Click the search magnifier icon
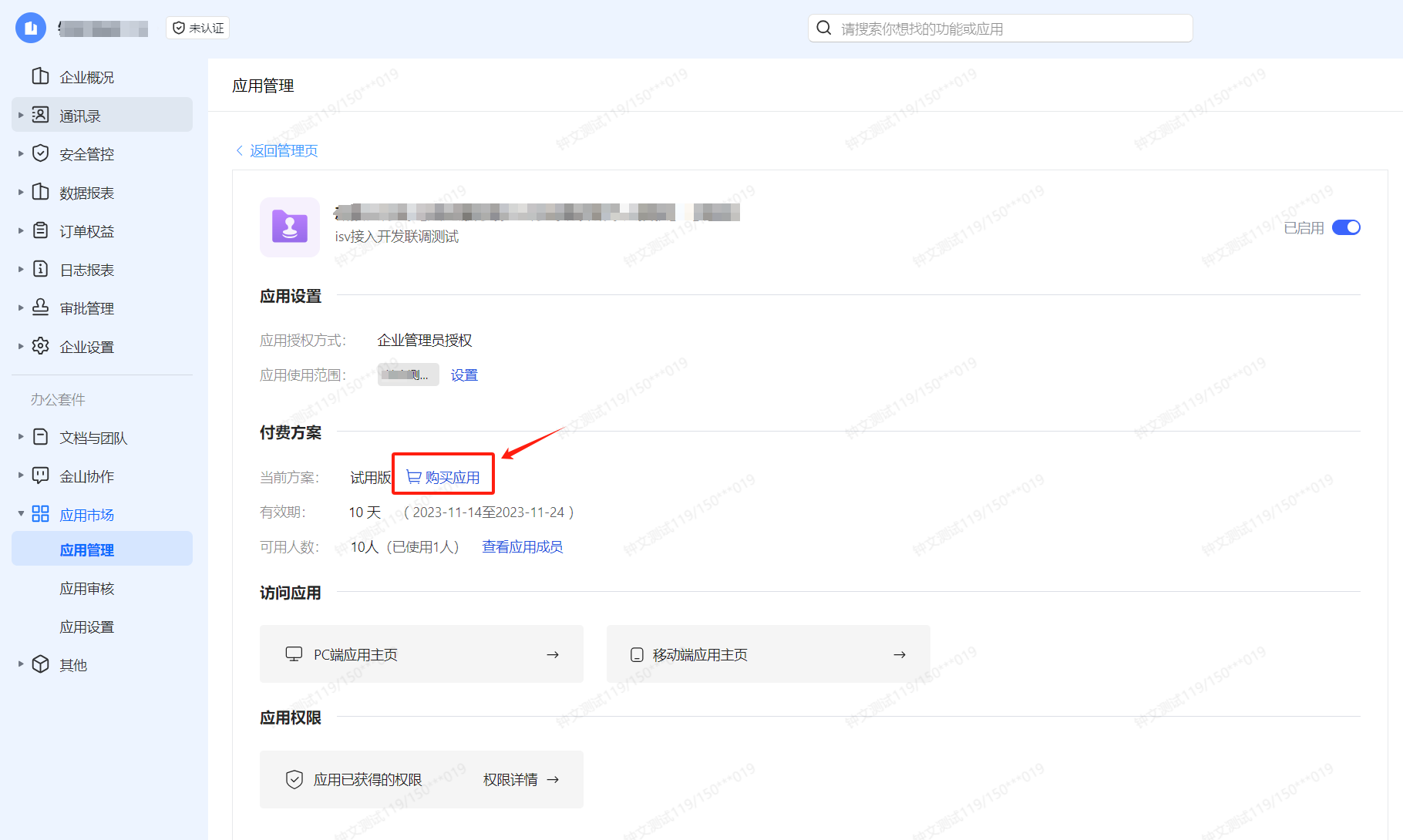 pos(824,29)
